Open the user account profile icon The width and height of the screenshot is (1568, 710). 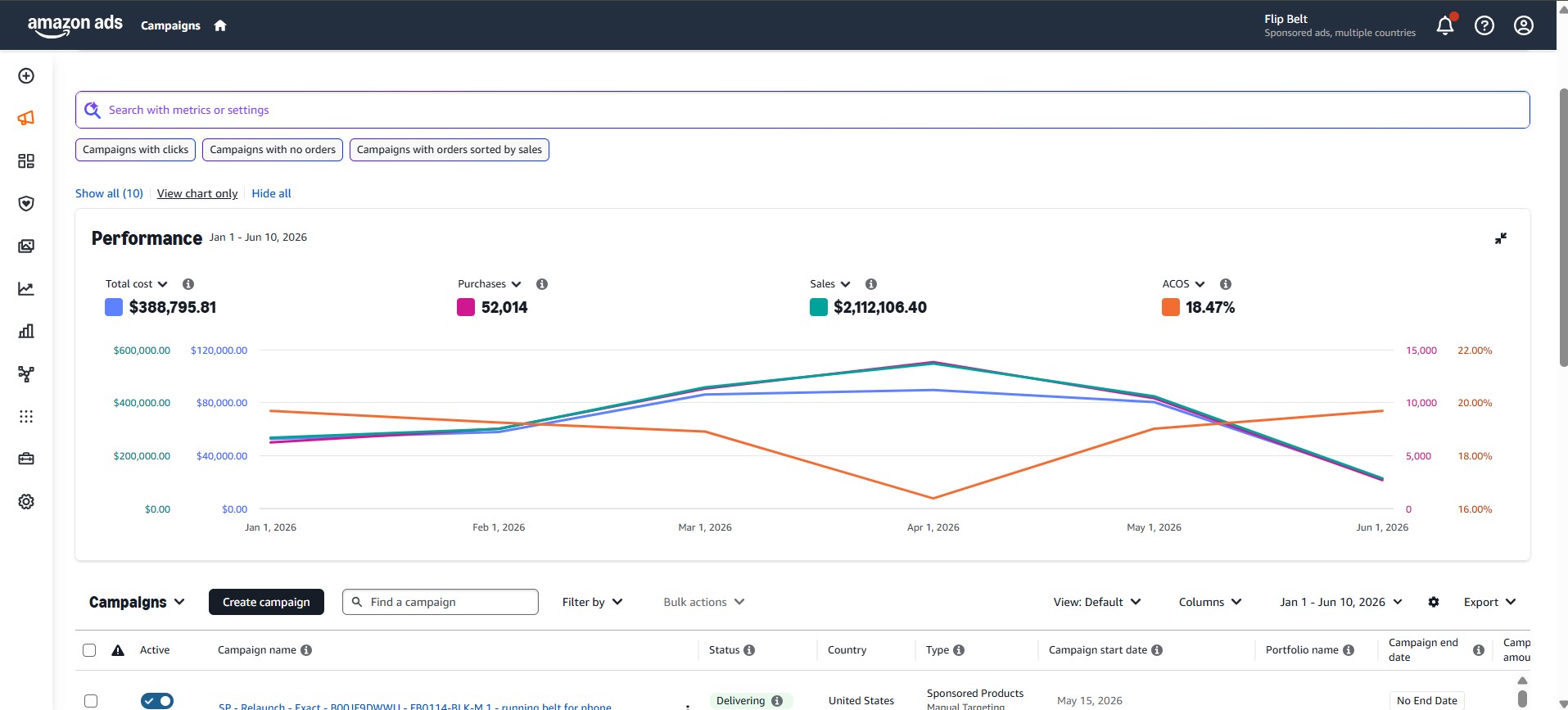point(1524,25)
